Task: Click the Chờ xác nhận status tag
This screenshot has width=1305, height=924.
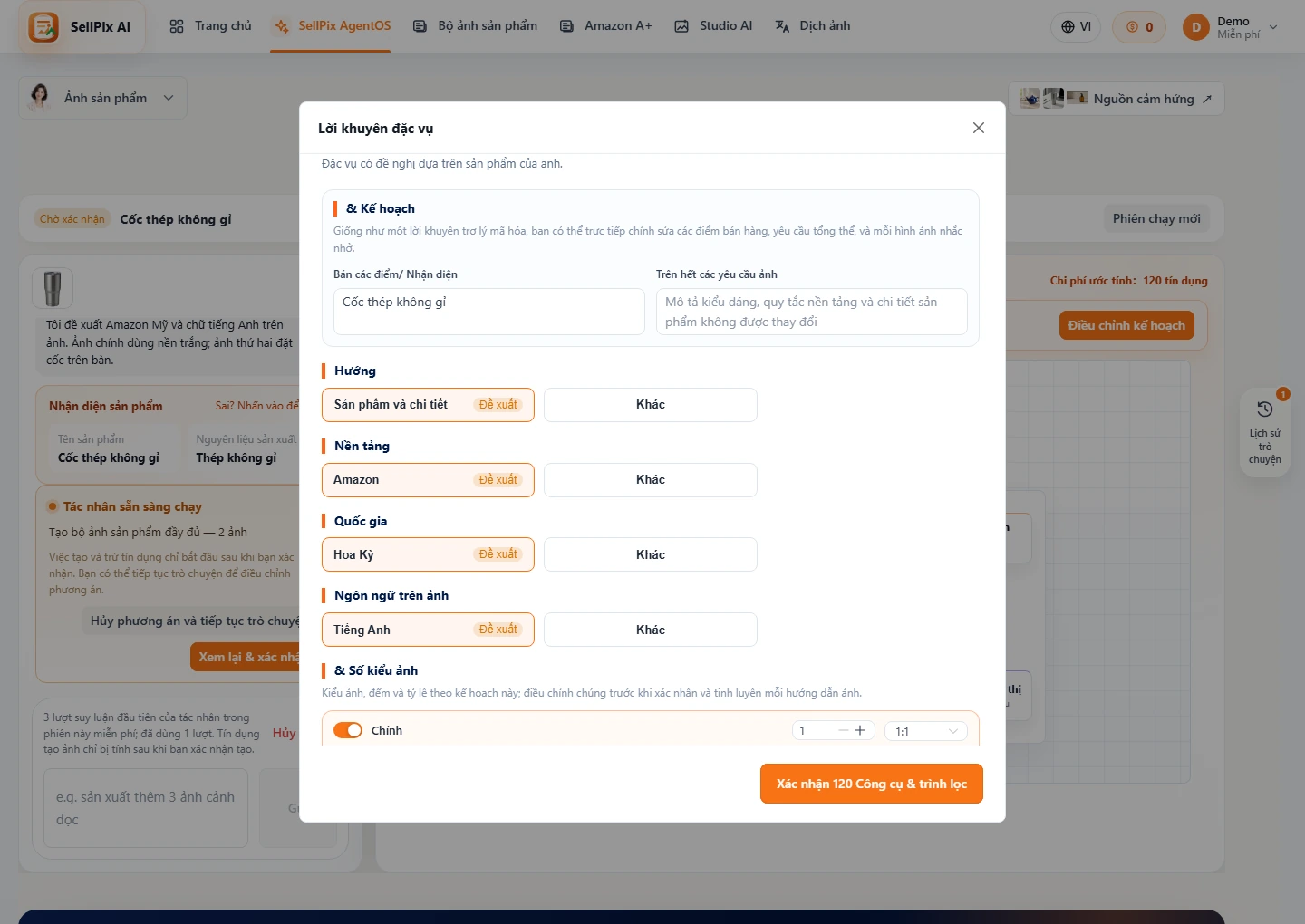Action: 72,218
